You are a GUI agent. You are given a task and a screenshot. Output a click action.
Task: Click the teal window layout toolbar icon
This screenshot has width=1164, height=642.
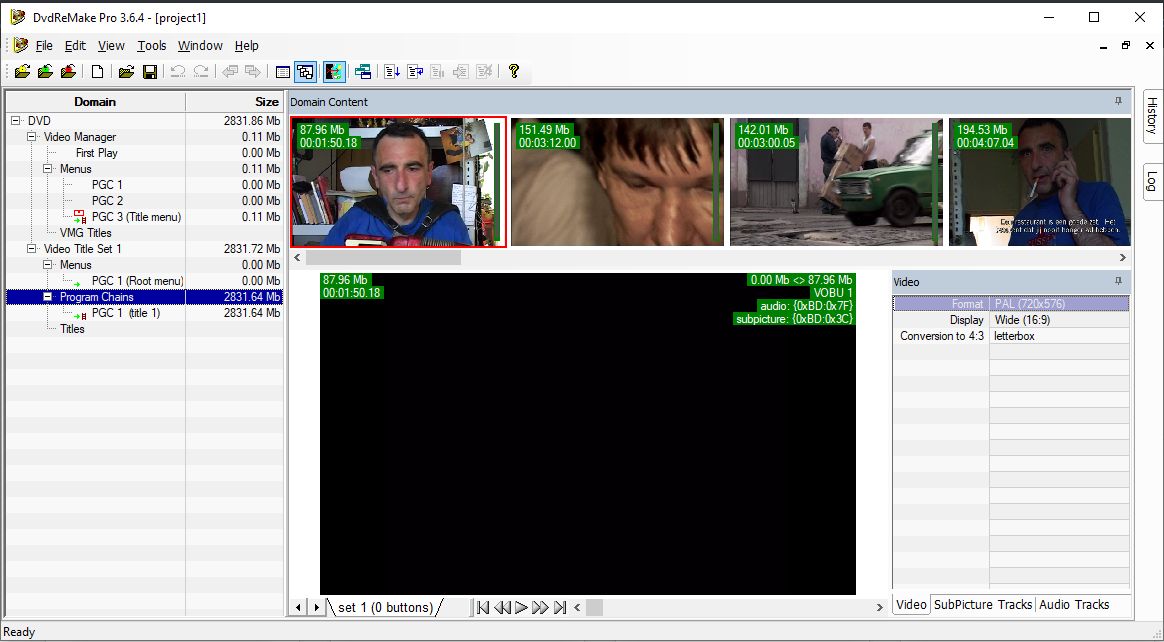pyautogui.click(x=363, y=71)
